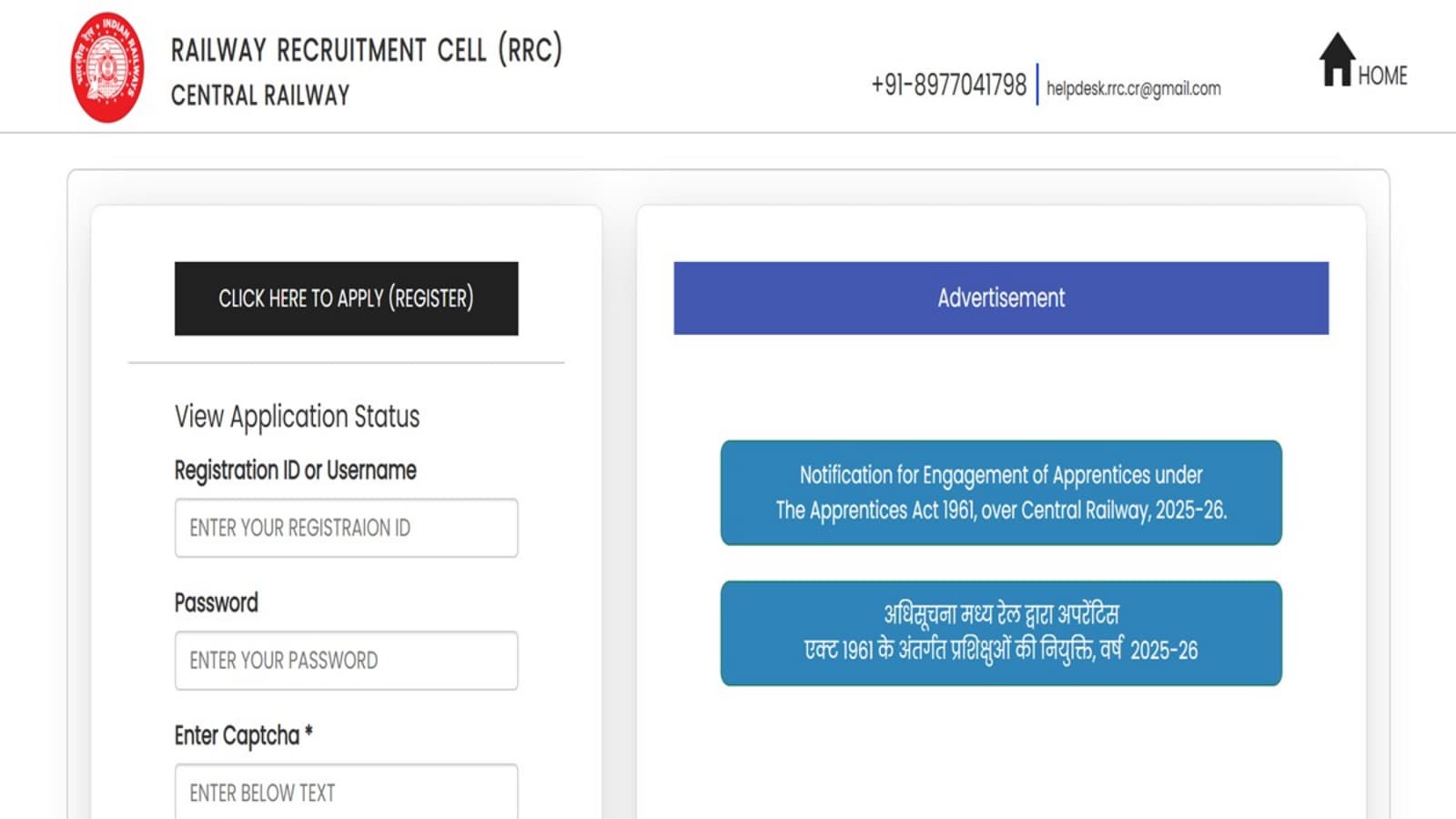Click the Indian Railways round red logo
Screen dimensions: 1456x819
coord(107,67)
